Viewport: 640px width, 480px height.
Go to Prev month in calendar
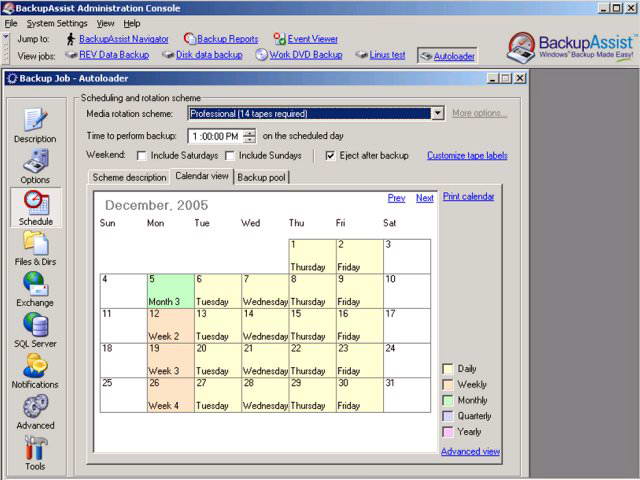[x=396, y=198]
